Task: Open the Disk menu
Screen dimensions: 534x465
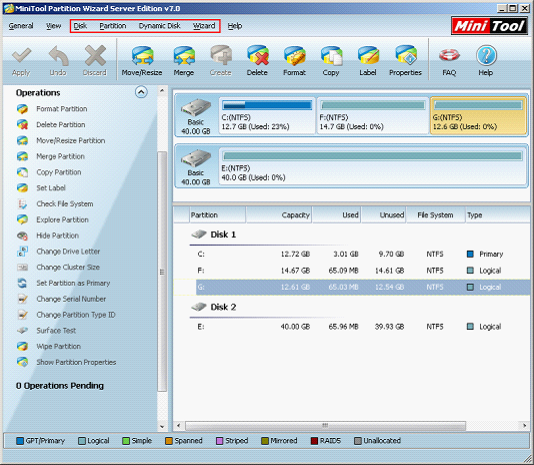Action: click(x=80, y=26)
